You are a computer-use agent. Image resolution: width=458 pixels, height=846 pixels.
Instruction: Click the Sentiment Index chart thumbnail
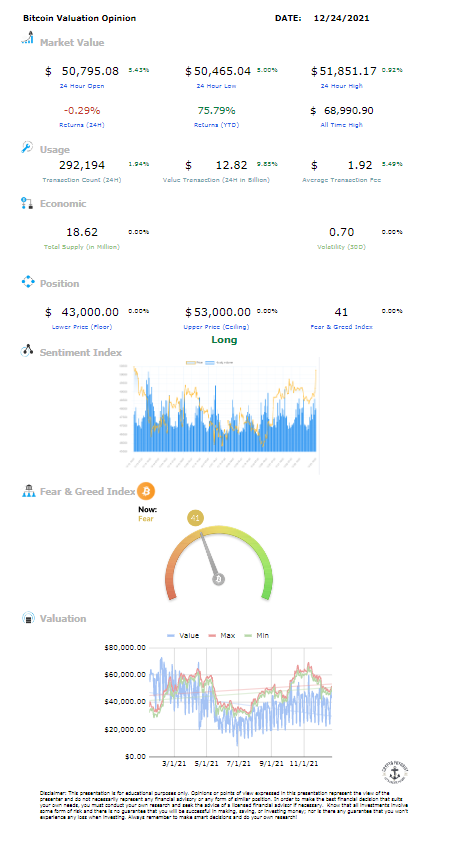point(218,415)
